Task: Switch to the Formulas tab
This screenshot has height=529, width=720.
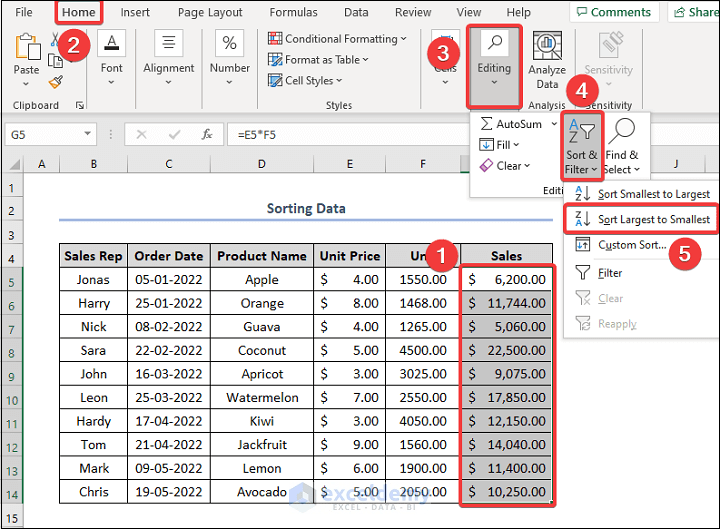Action: click(293, 12)
